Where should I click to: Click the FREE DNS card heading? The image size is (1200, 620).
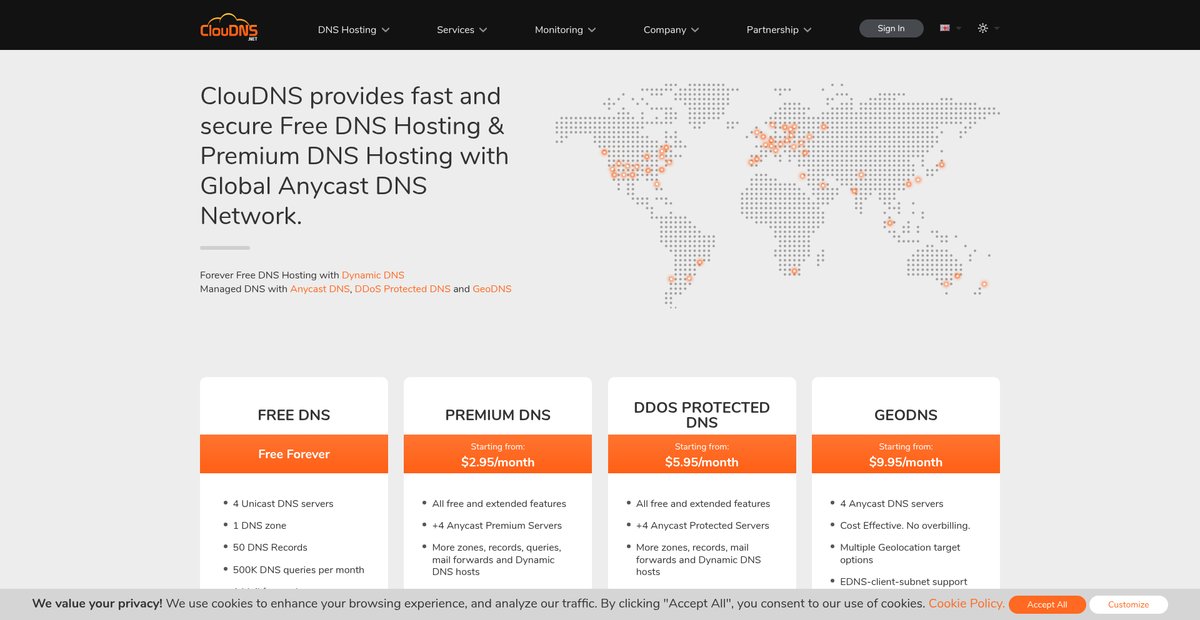pyautogui.click(x=294, y=415)
